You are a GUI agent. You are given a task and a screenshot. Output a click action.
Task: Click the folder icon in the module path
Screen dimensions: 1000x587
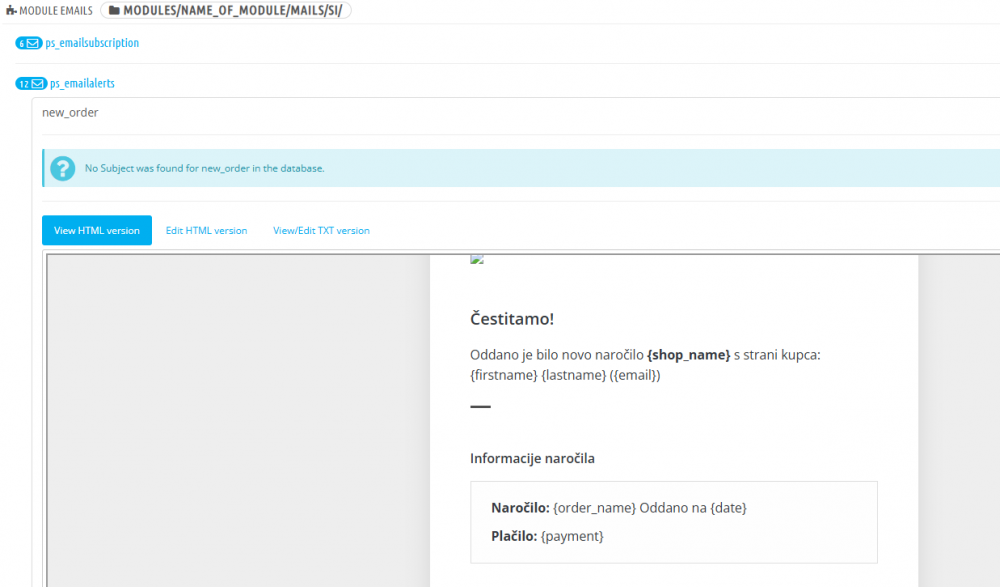[x=114, y=10]
